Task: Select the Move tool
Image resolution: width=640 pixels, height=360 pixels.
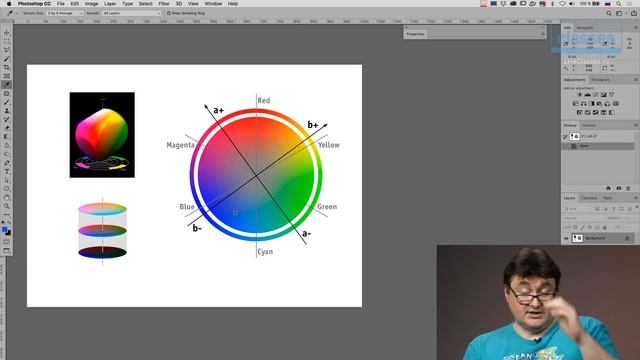Action: [7, 33]
